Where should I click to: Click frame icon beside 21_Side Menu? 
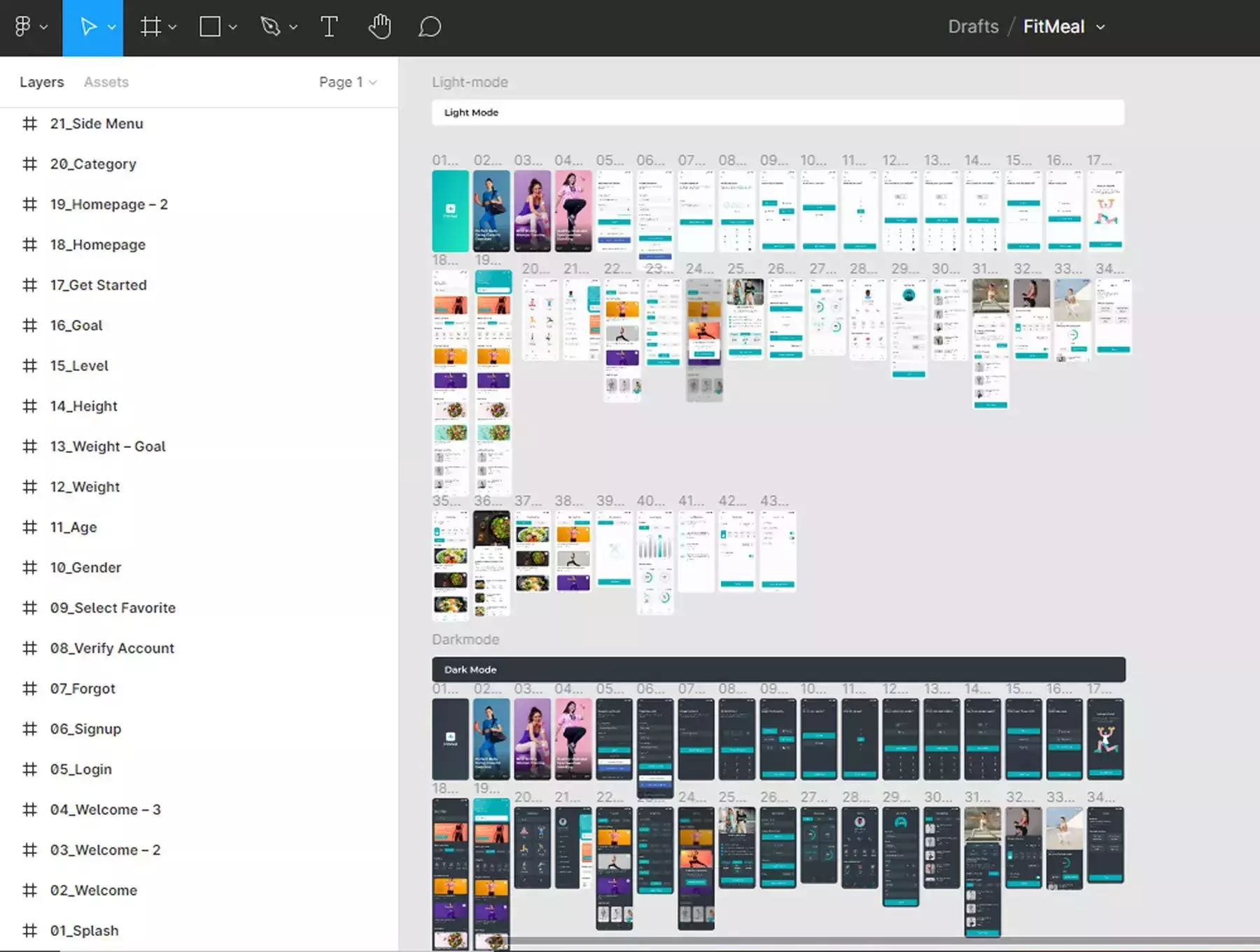tap(29, 124)
